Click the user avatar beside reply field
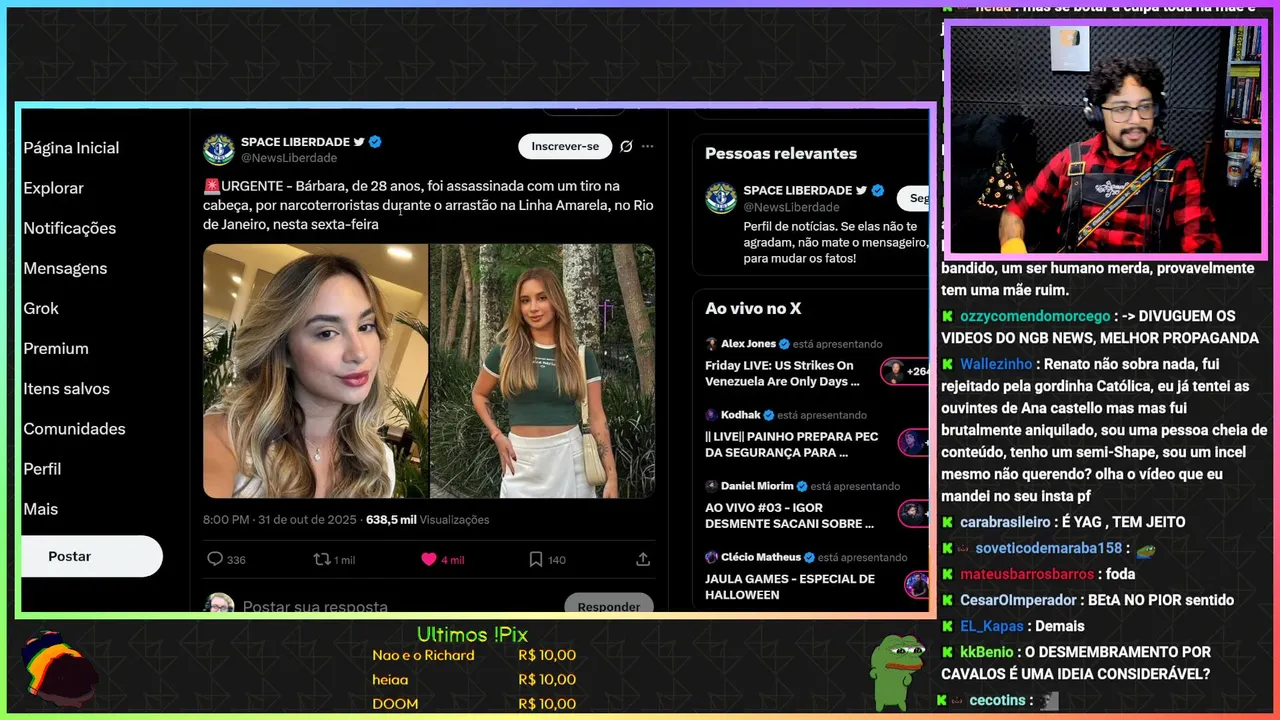 (x=220, y=604)
